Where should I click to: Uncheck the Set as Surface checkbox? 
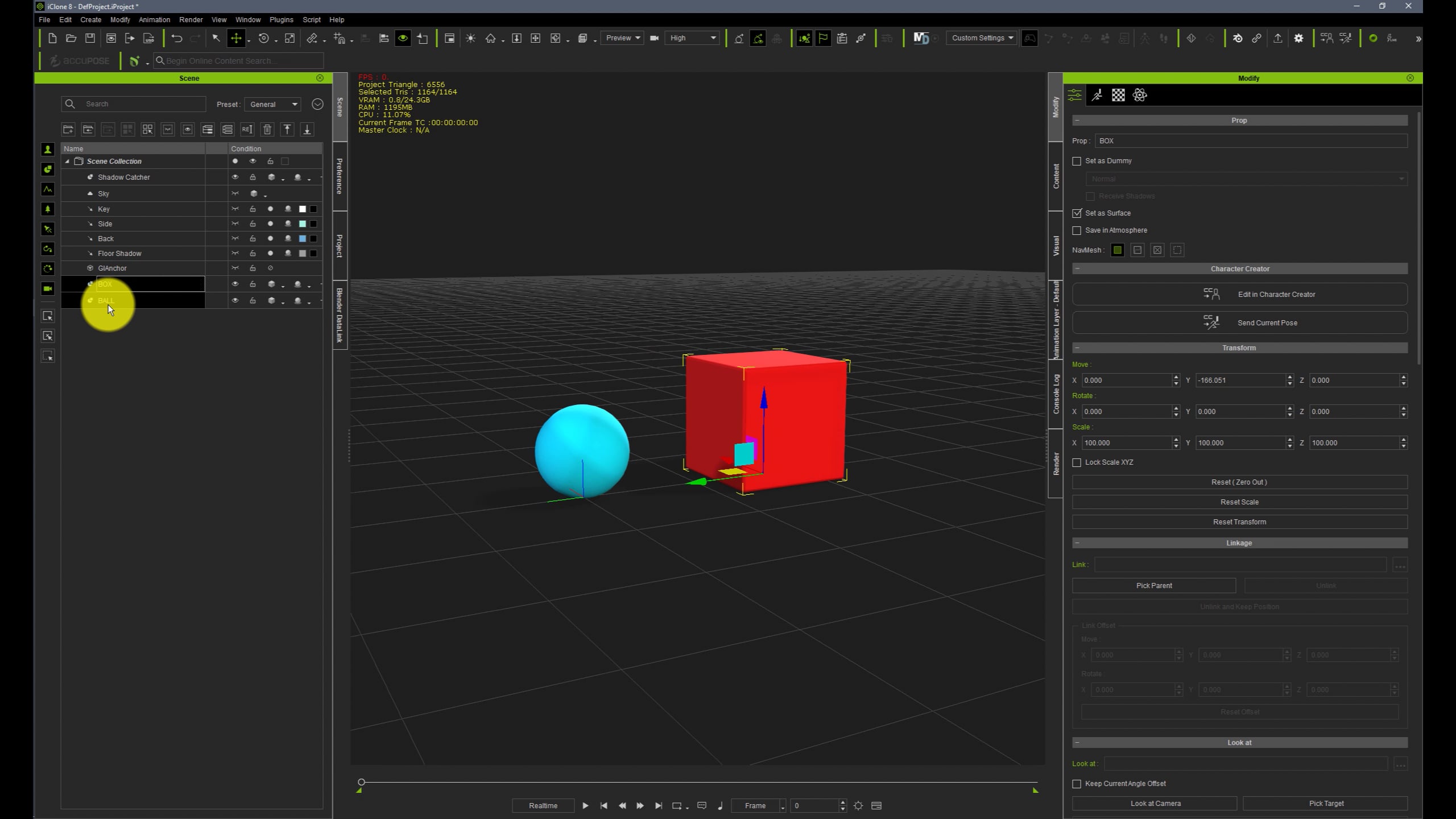coord(1077,213)
